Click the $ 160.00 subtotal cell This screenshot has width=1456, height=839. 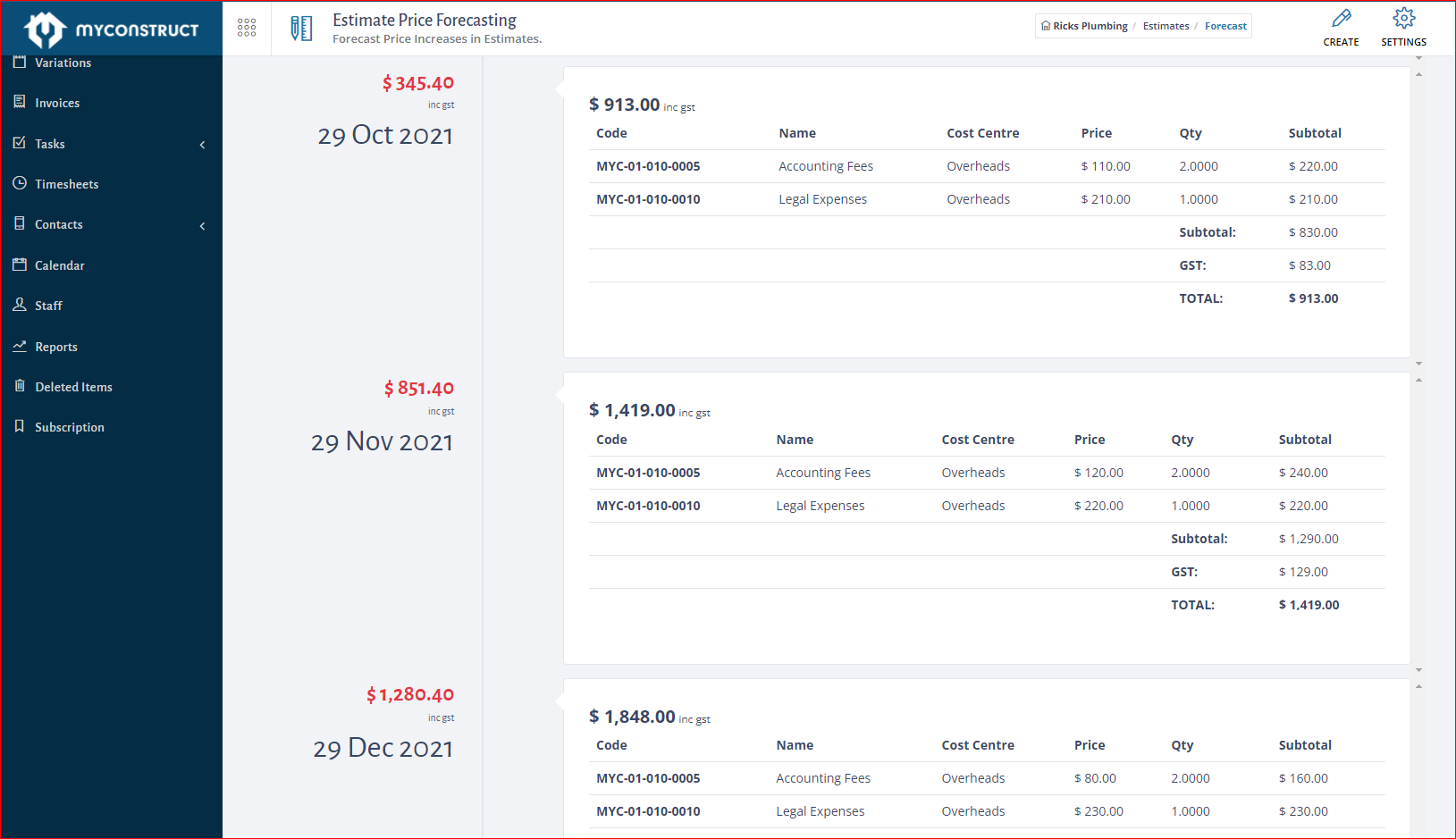(x=1303, y=778)
